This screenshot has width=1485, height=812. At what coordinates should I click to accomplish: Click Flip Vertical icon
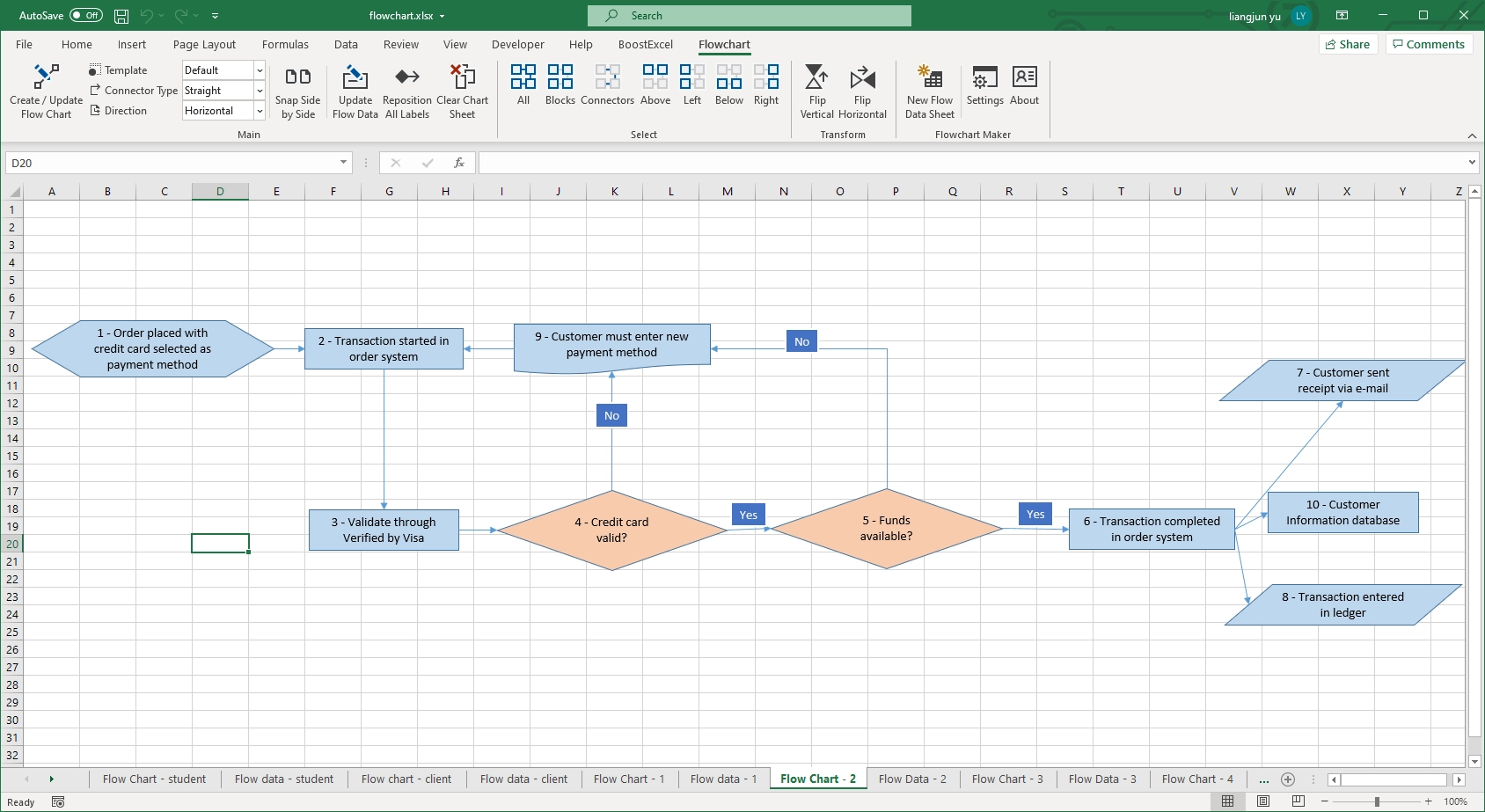[817, 77]
